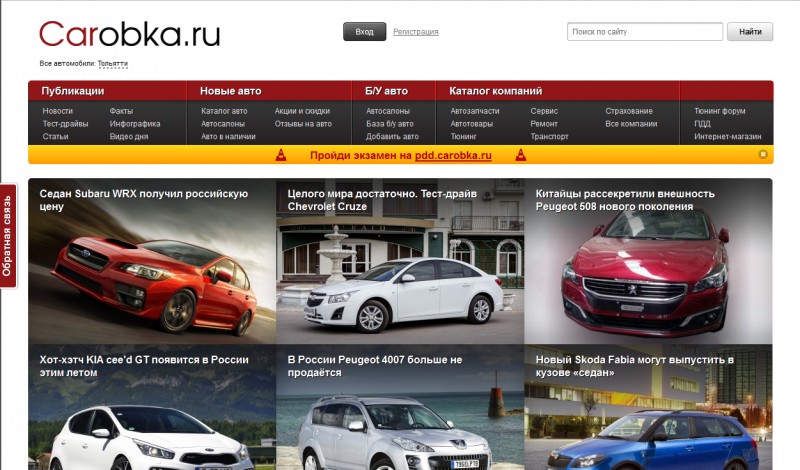Open Ремонт category
The width and height of the screenshot is (800, 470).
click(544, 123)
